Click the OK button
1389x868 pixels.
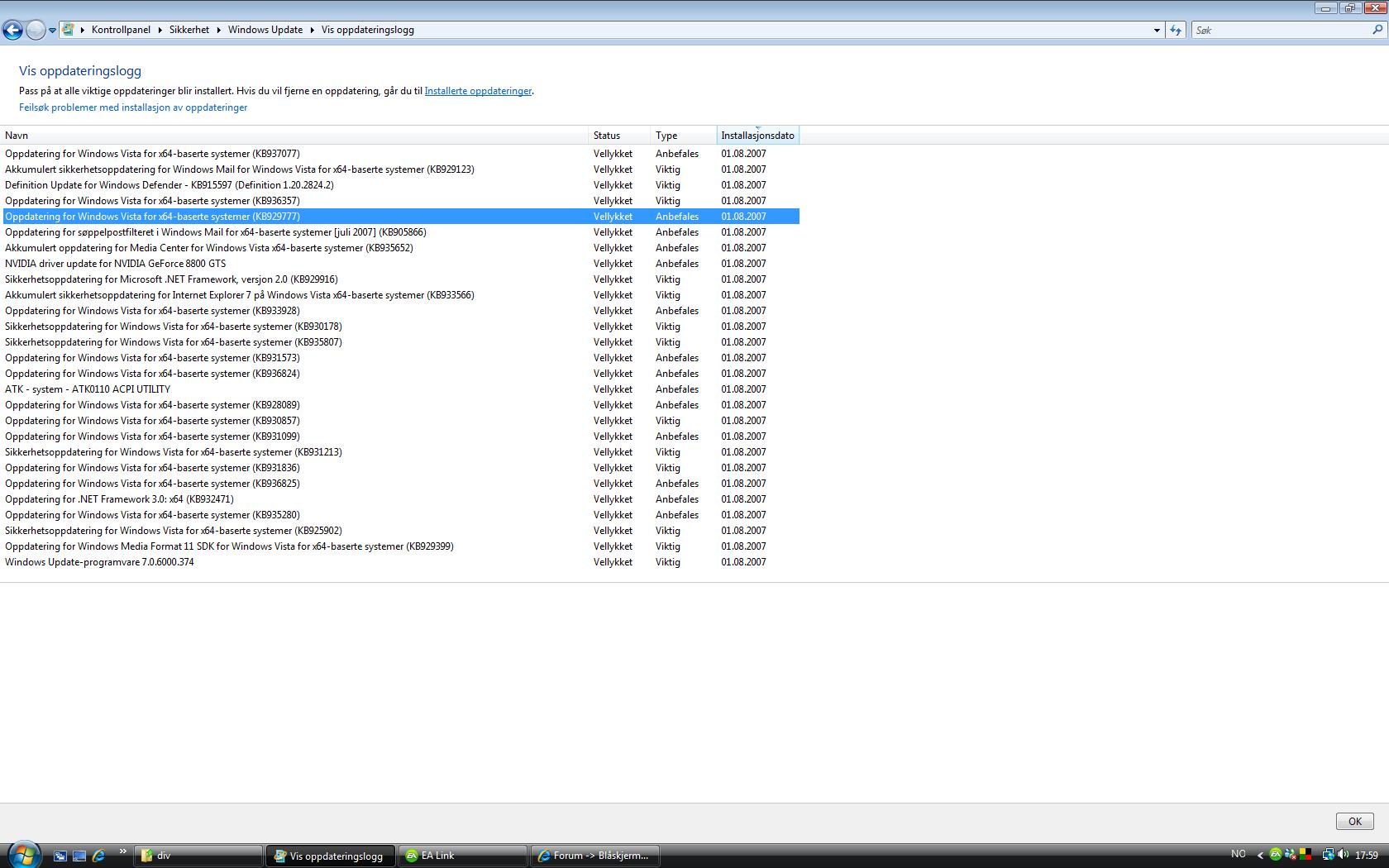coord(1354,821)
